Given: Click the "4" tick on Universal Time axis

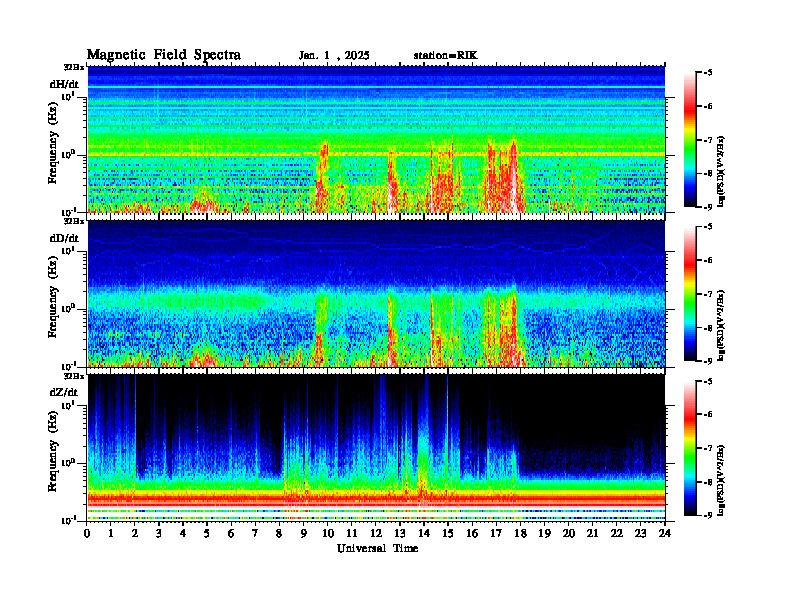Looking at the screenshot, I should [183, 533].
